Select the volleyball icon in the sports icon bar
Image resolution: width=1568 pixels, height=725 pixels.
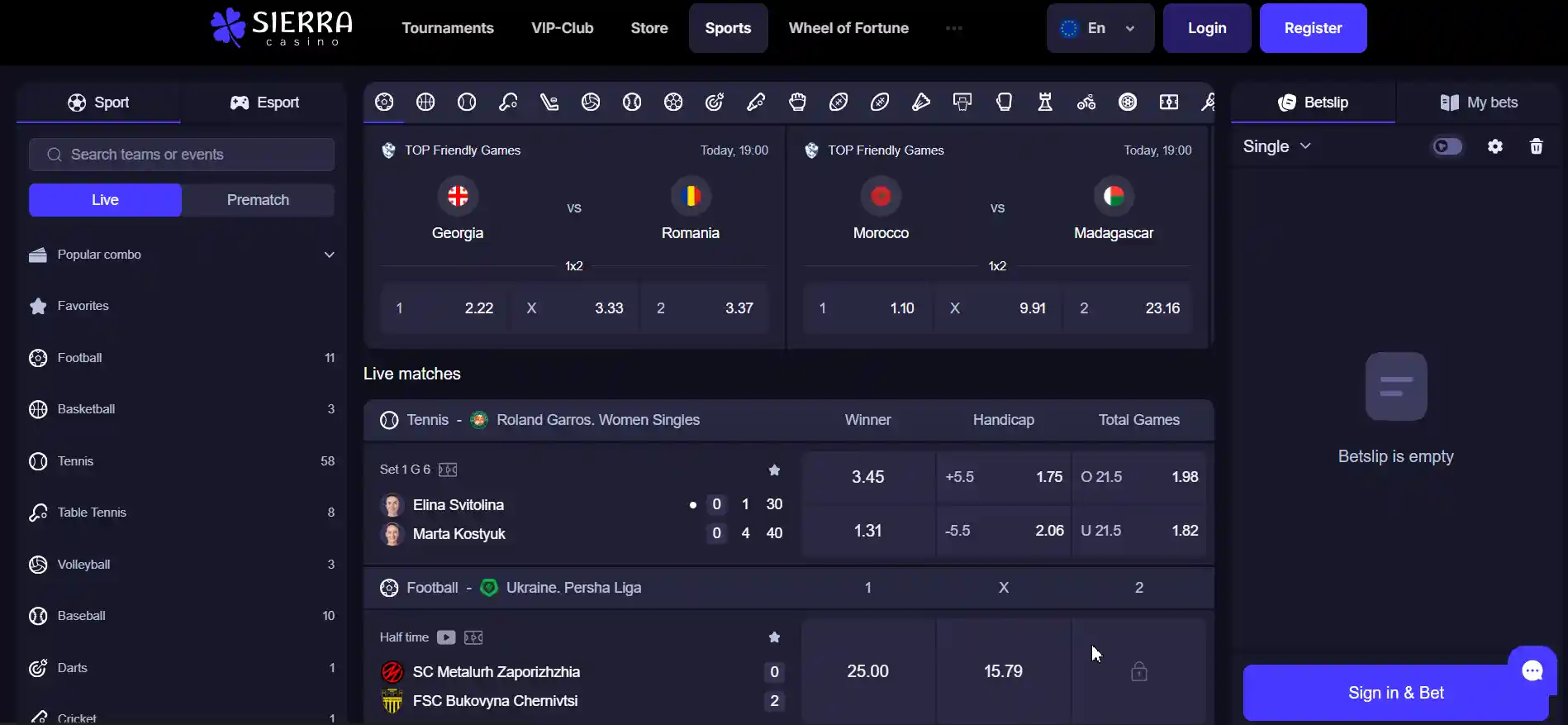591,102
